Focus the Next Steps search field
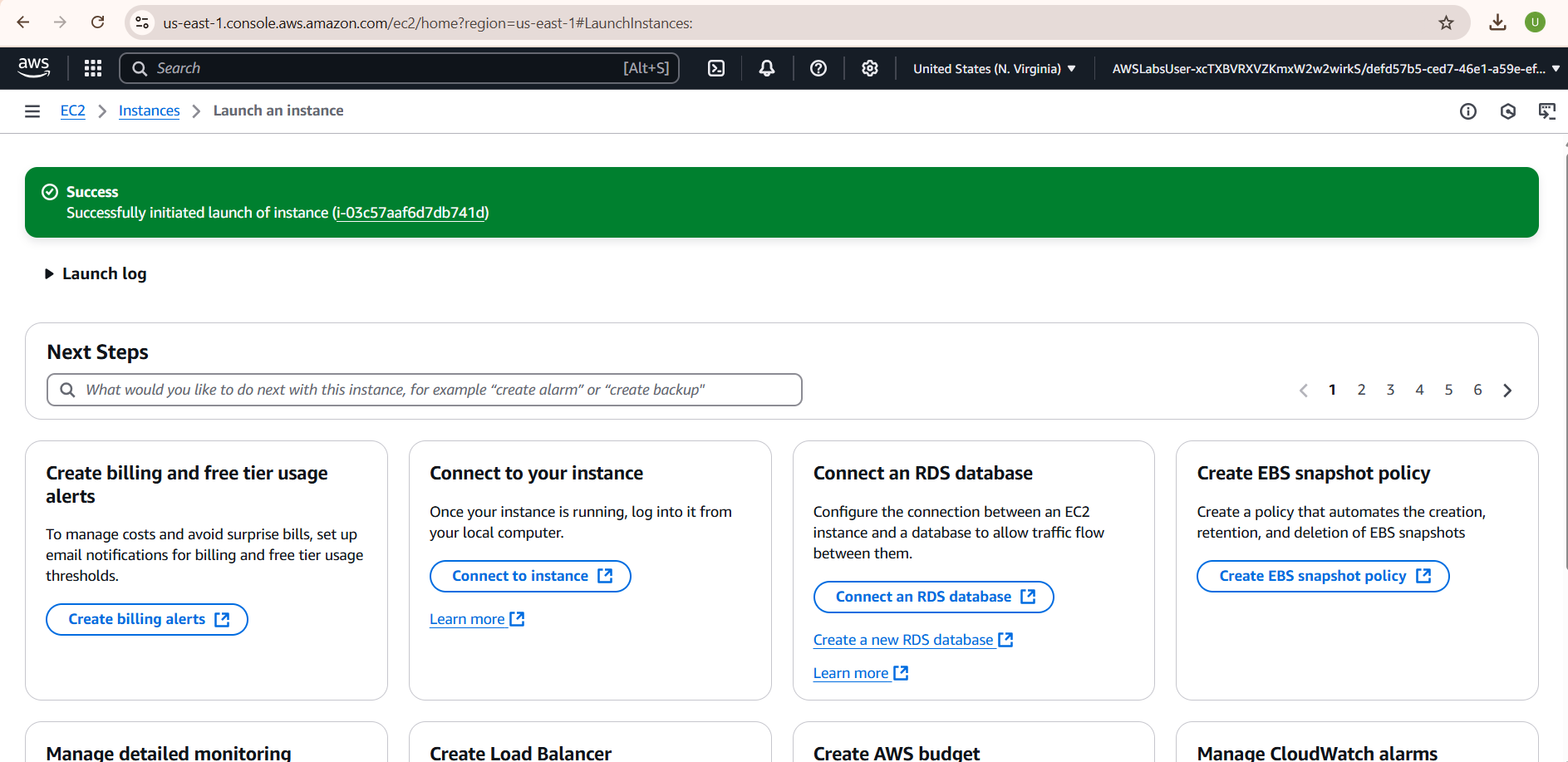This screenshot has height=762, width=1568. (425, 390)
